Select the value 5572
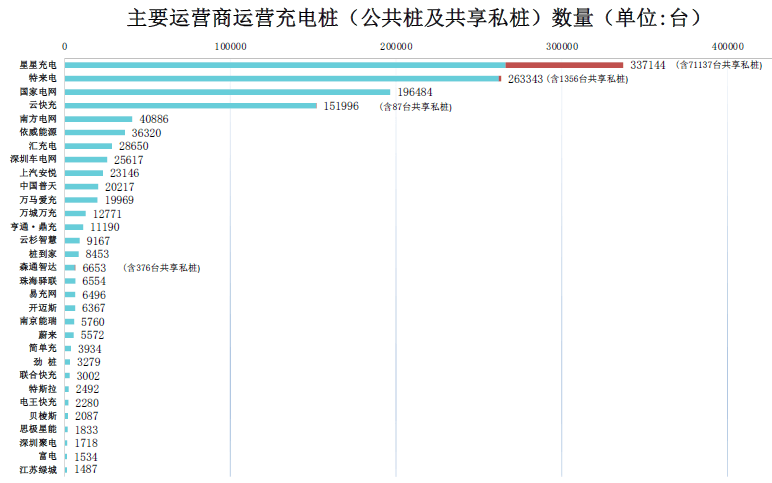772x483 pixels. pyautogui.click(x=93, y=335)
